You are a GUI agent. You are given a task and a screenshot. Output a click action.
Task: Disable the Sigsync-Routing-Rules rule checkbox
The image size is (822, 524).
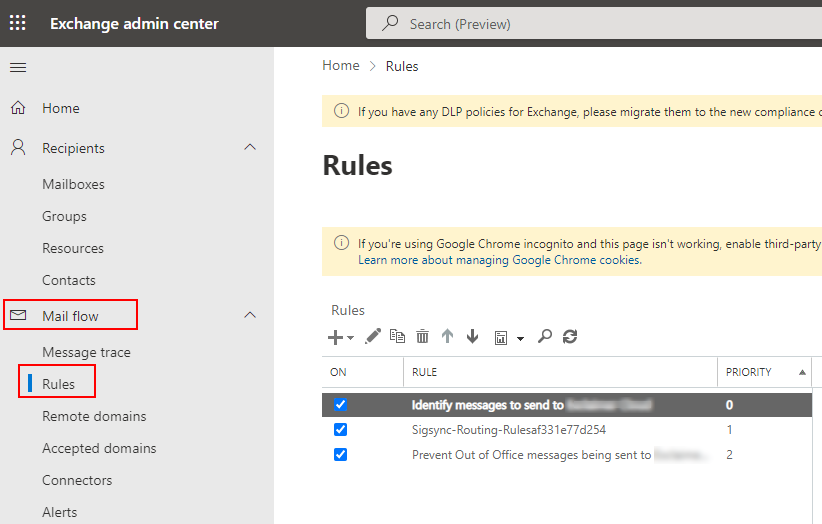point(340,430)
